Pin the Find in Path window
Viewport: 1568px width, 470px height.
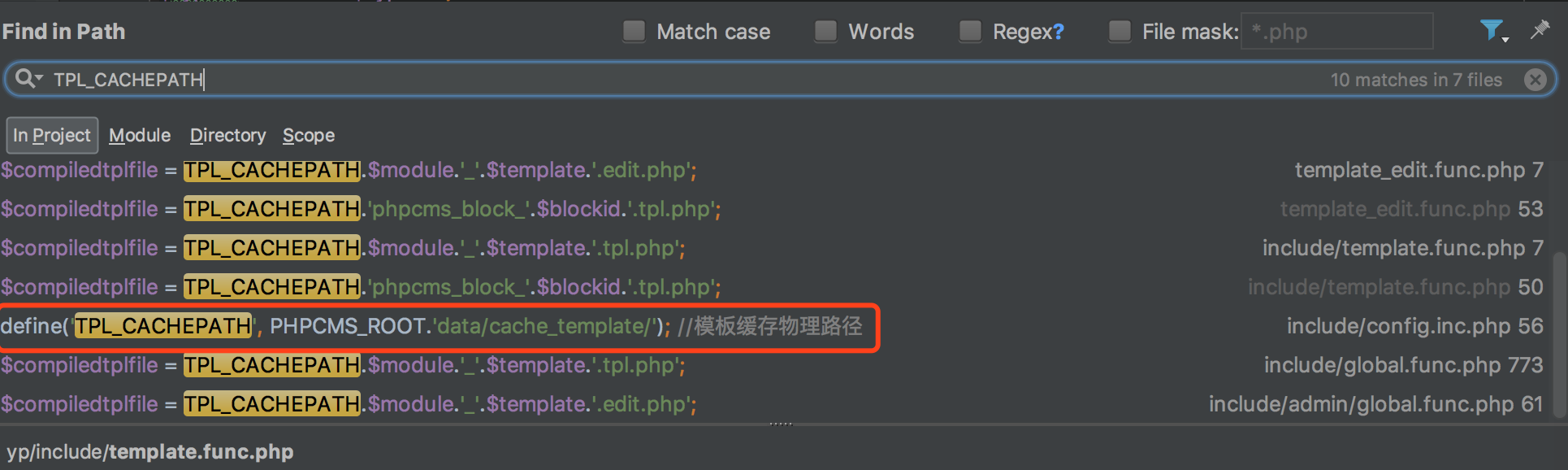point(1540,30)
